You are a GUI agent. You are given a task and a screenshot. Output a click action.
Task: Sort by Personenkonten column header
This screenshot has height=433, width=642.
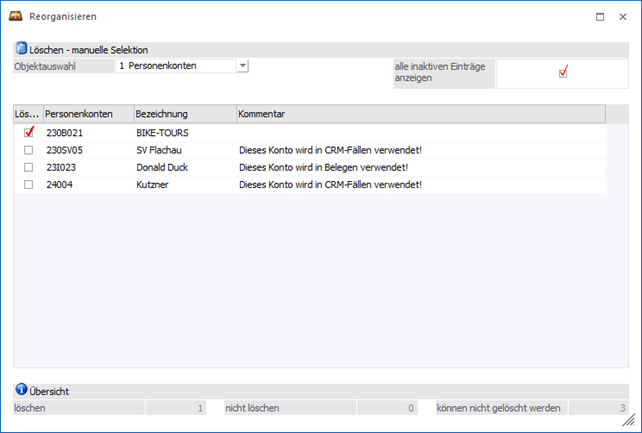[87, 114]
